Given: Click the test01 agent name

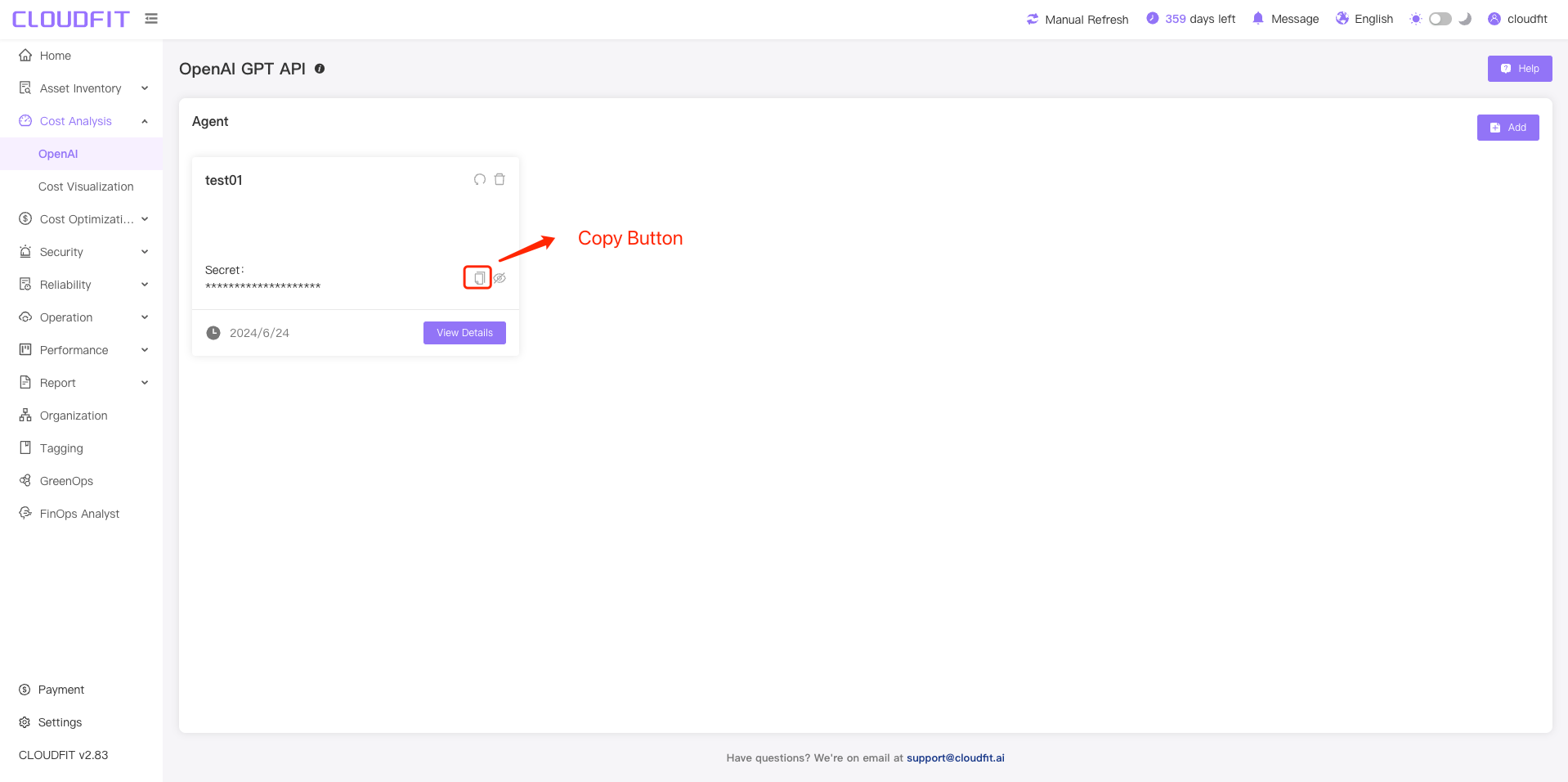Looking at the screenshot, I should coord(223,180).
